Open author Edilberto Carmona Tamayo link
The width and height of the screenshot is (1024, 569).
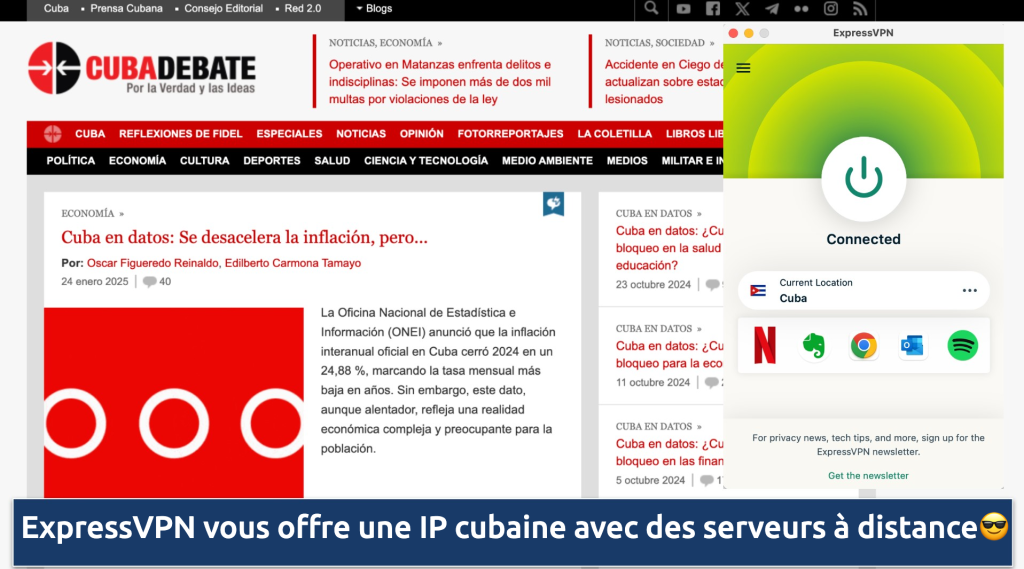[293, 263]
